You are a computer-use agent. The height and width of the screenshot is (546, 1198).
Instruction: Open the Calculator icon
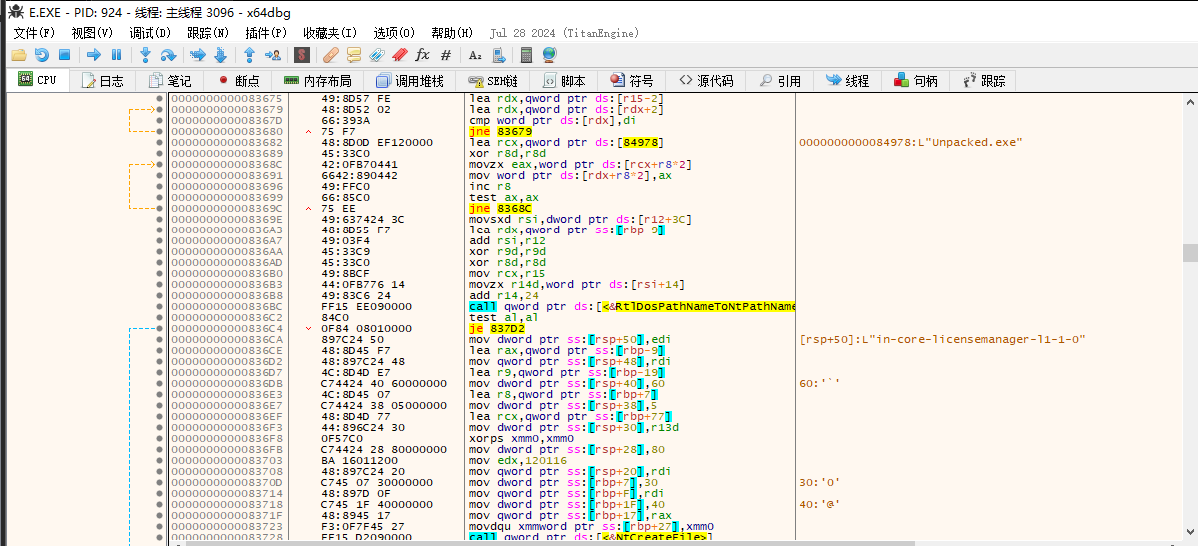coord(526,55)
